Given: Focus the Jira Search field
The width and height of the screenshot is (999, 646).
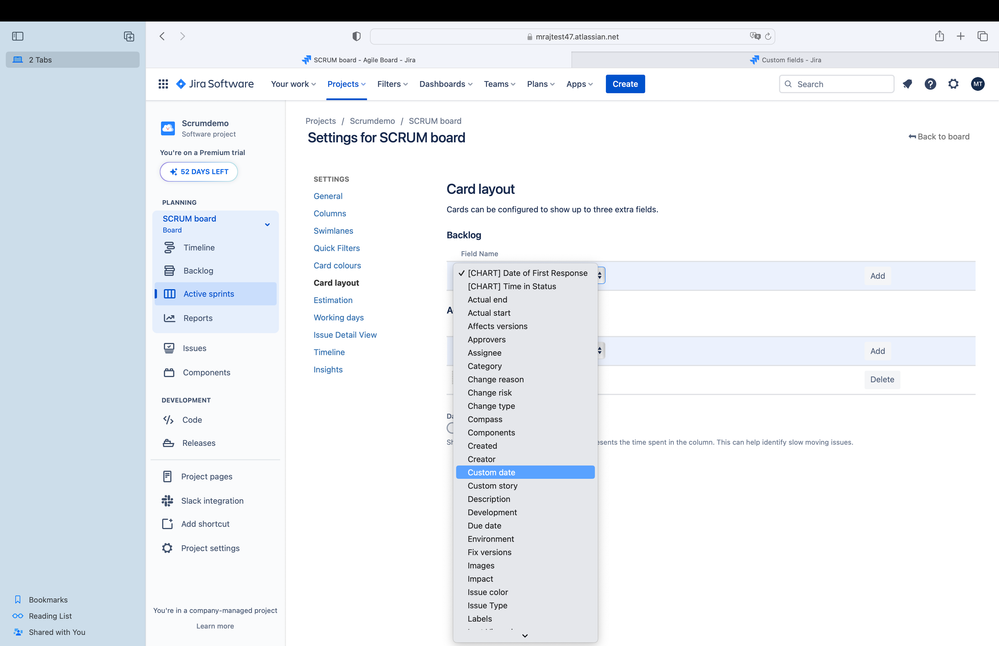Looking at the screenshot, I should 837,84.
